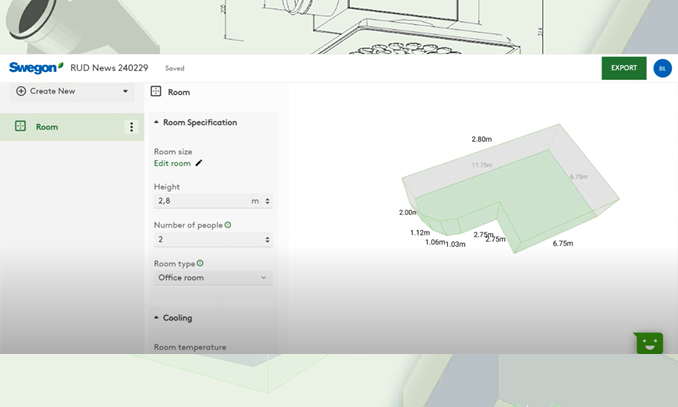Collapse the Room Specification section
Viewport: 678px width, 407px height.
[x=156, y=122]
